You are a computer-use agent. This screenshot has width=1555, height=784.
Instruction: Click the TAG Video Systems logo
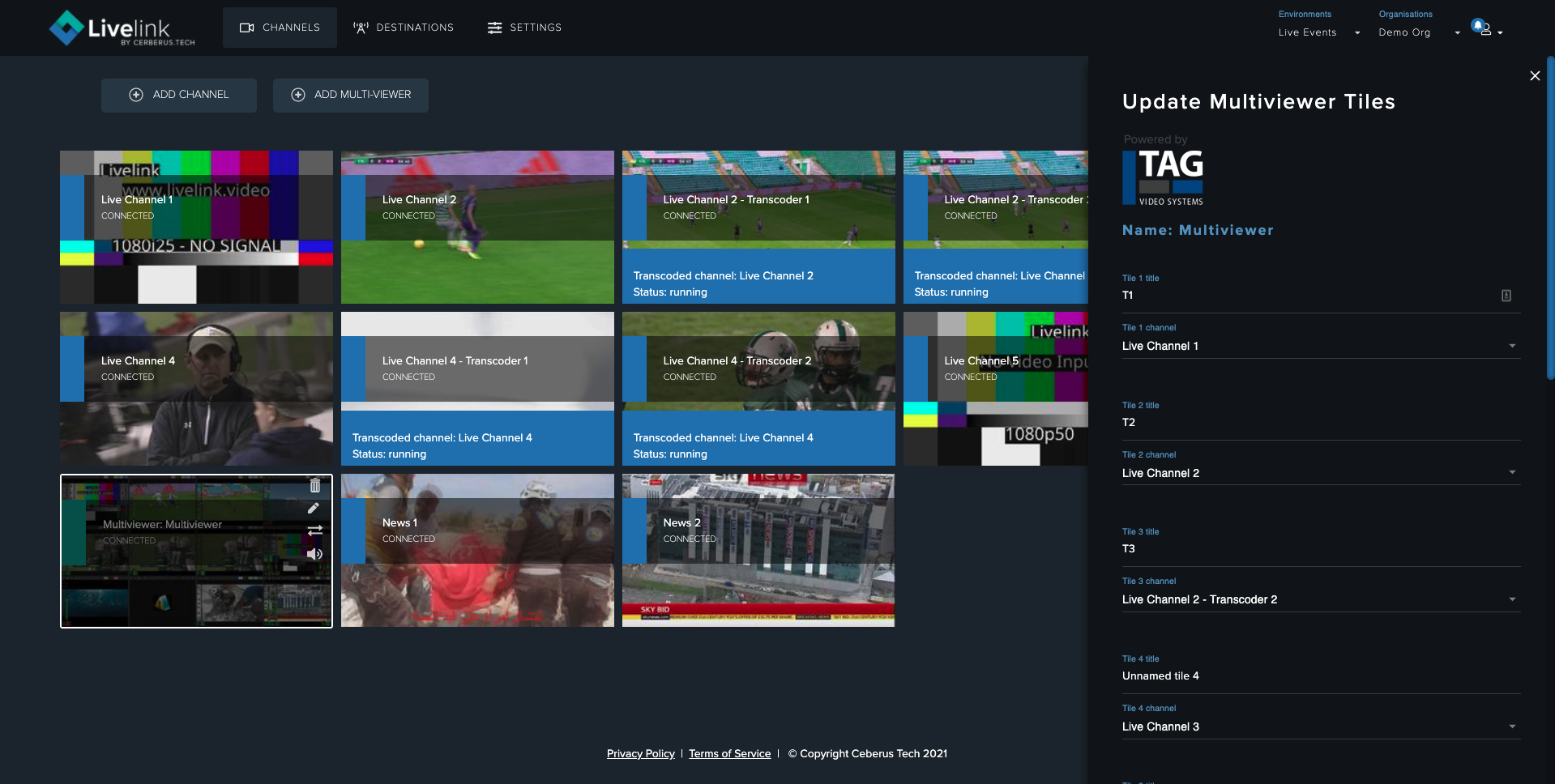(1163, 177)
